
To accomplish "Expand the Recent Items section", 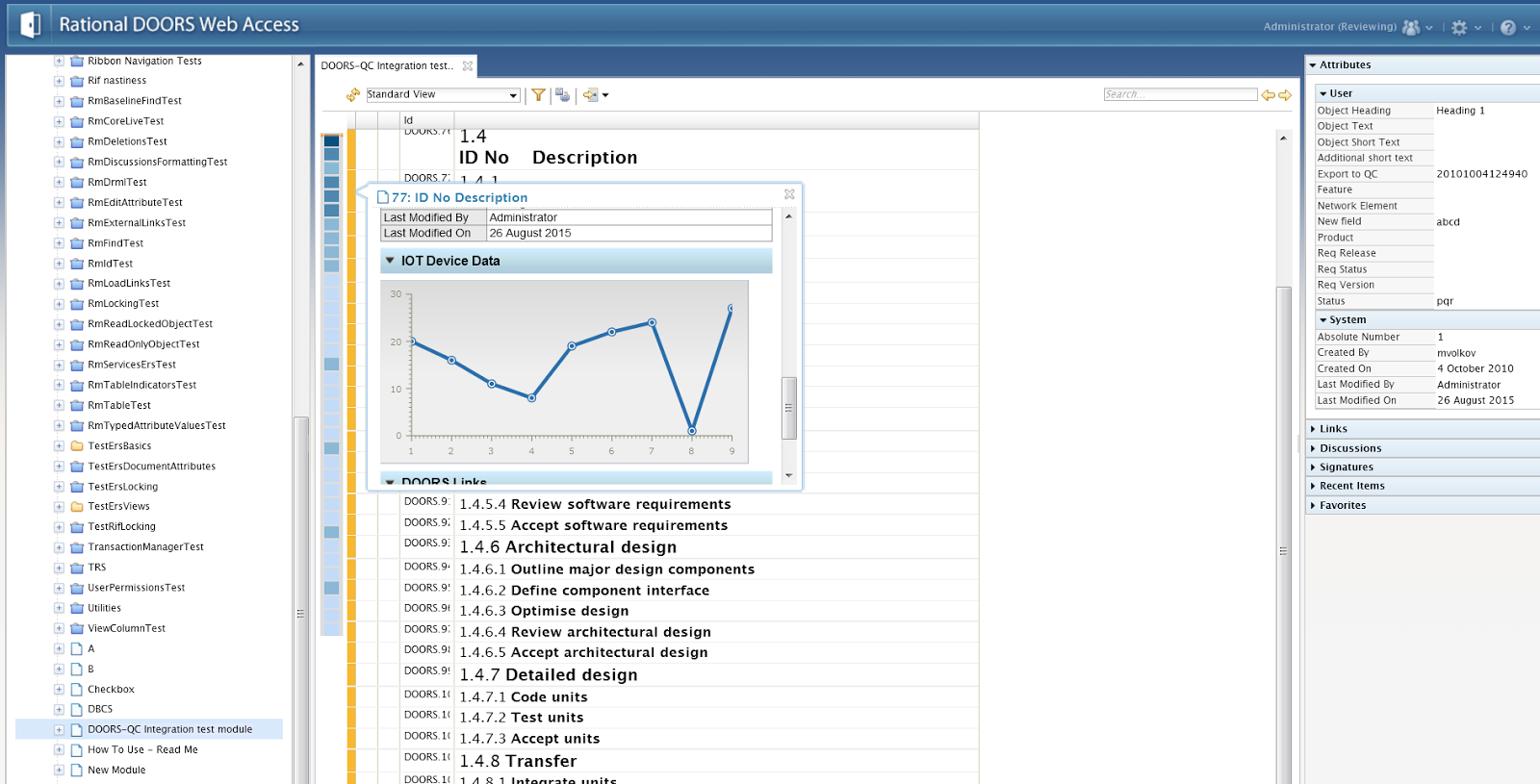I will coord(1313,487).
